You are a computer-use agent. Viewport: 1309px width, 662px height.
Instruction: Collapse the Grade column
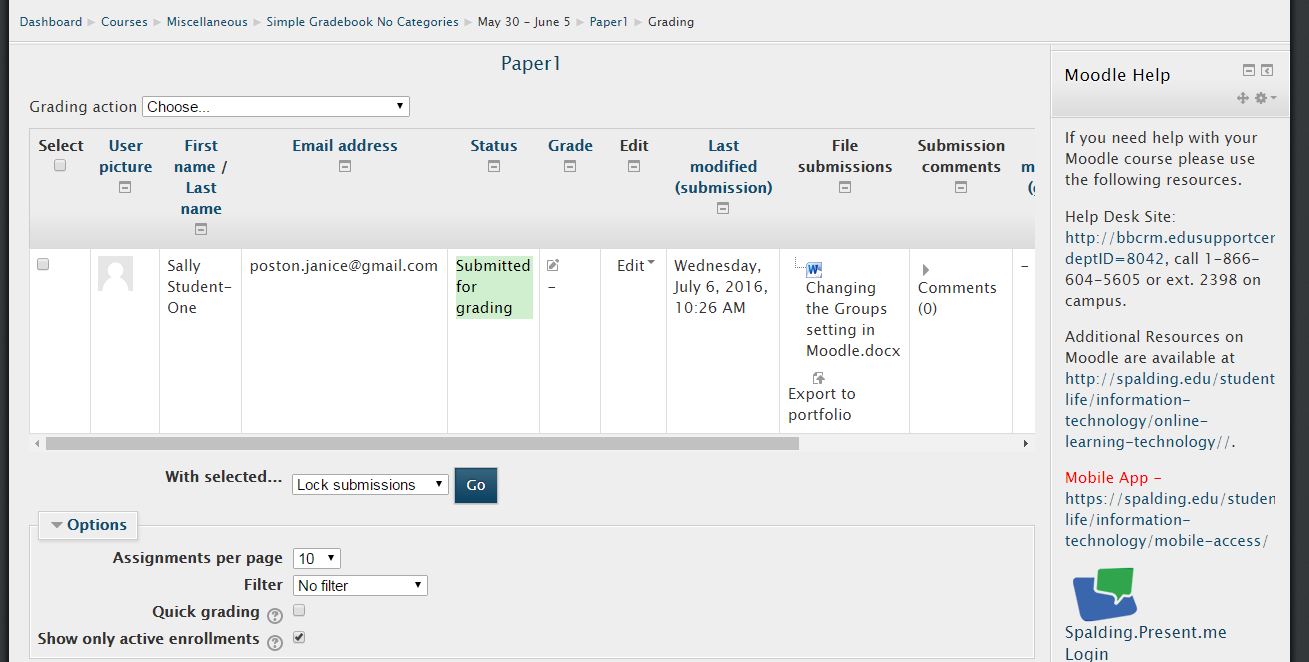(570, 167)
